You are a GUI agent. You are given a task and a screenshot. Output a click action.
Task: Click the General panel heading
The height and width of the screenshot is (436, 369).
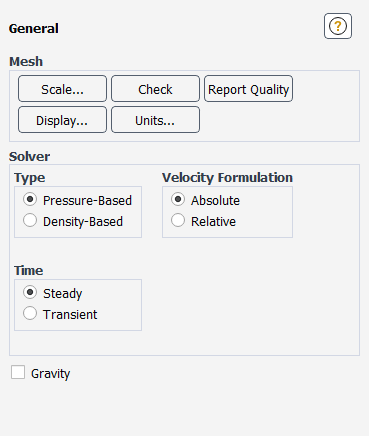(34, 29)
